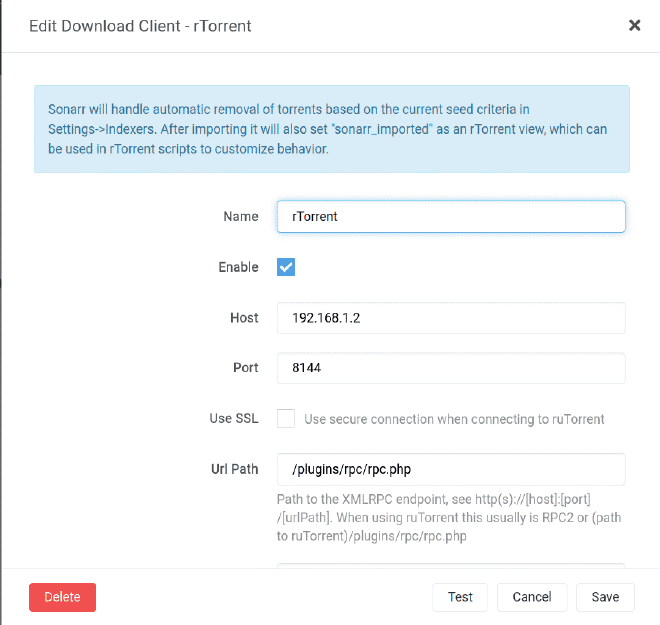Close the Edit Download Client dialog
The image size is (660, 625).
(634, 26)
